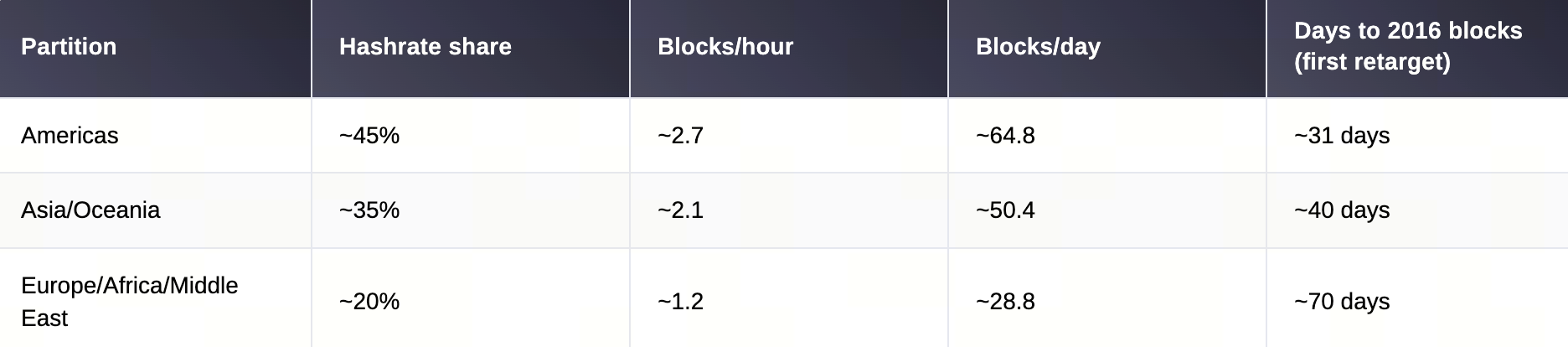
Task: Select the ~31 days cell
Action: point(1342,136)
